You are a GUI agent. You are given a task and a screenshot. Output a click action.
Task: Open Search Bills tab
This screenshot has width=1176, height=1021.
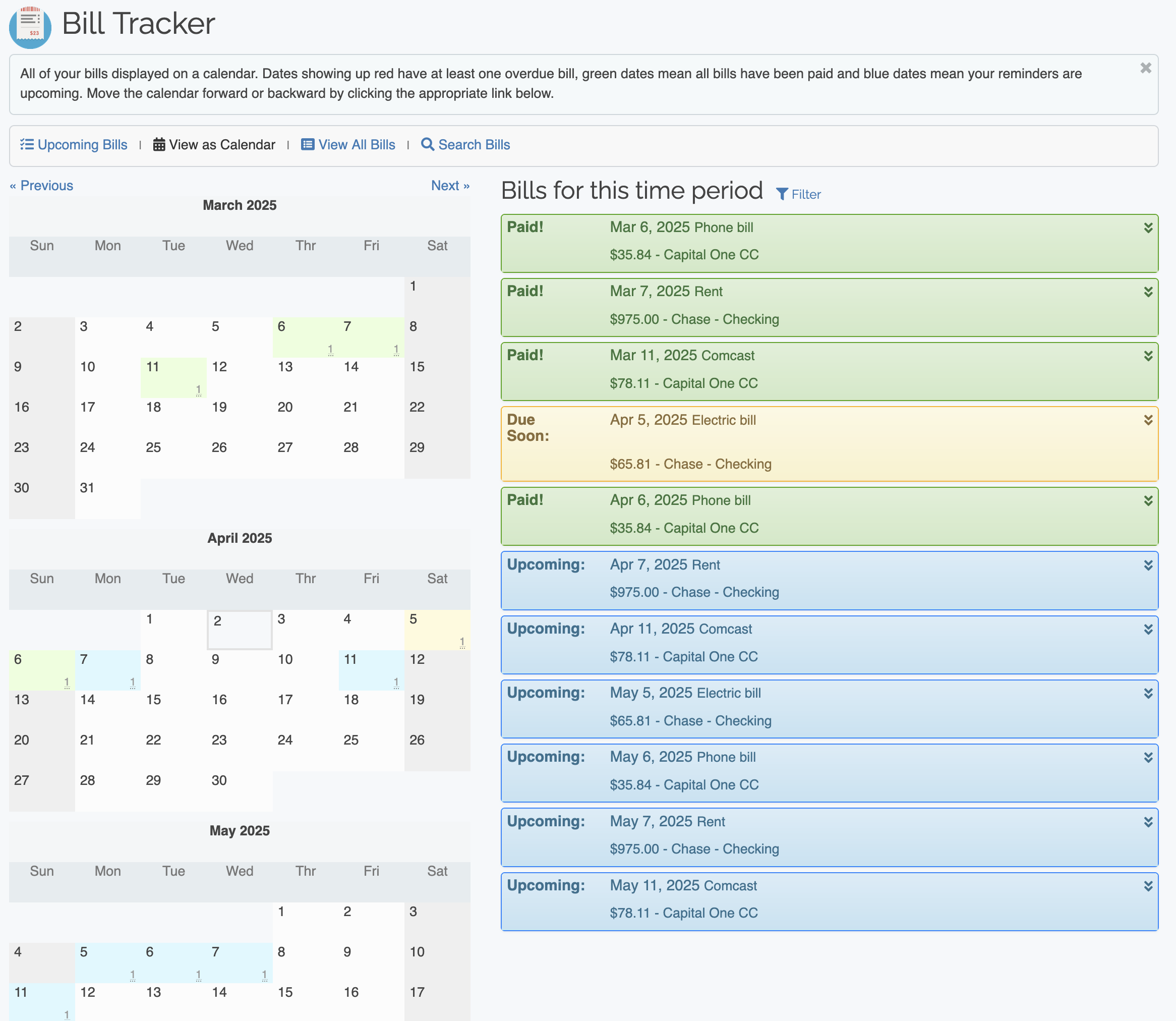pos(474,145)
